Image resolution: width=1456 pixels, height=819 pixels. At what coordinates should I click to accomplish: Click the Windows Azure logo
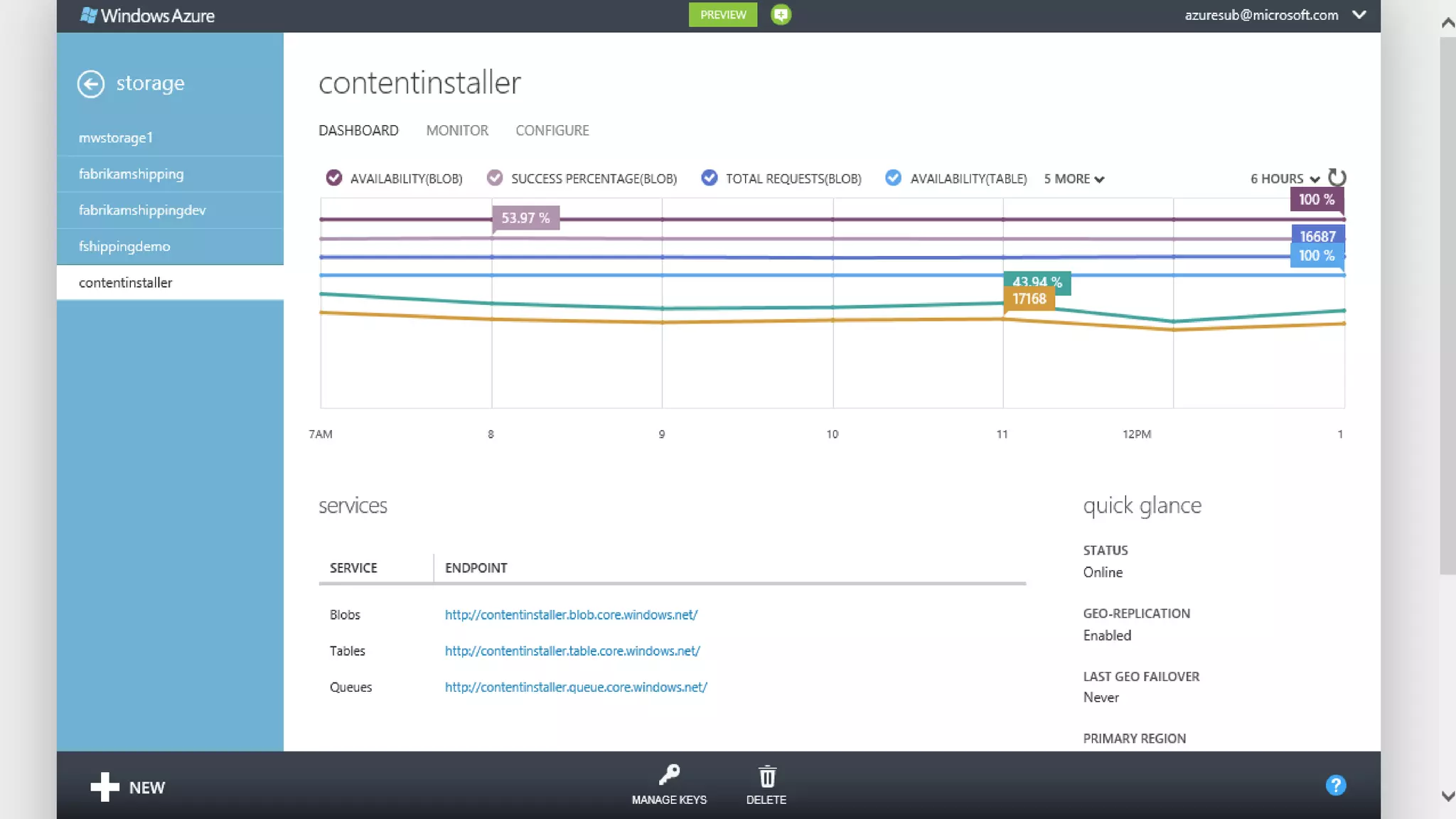click(147, 16)
